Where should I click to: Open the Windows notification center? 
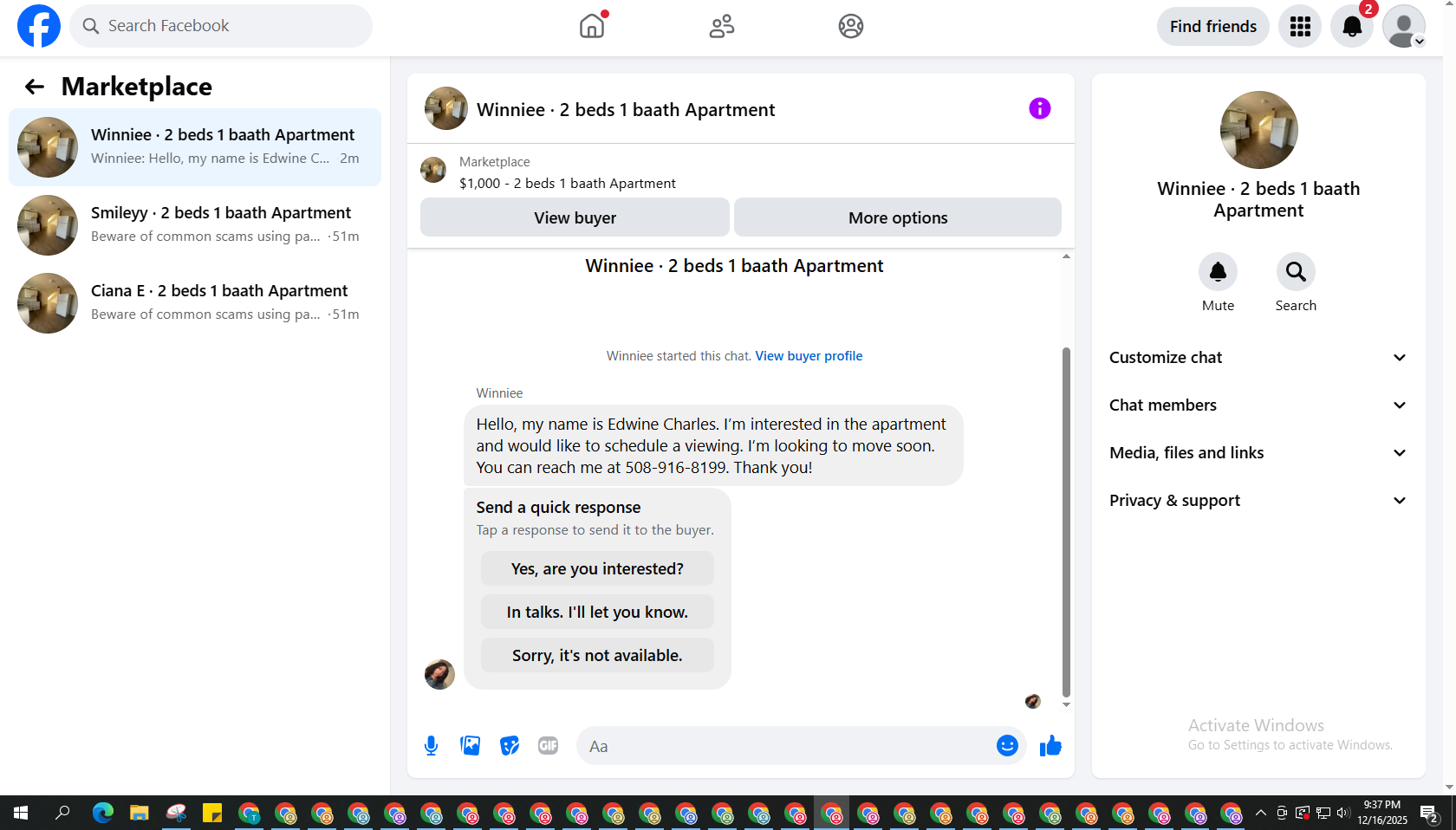click(1430, 813)
